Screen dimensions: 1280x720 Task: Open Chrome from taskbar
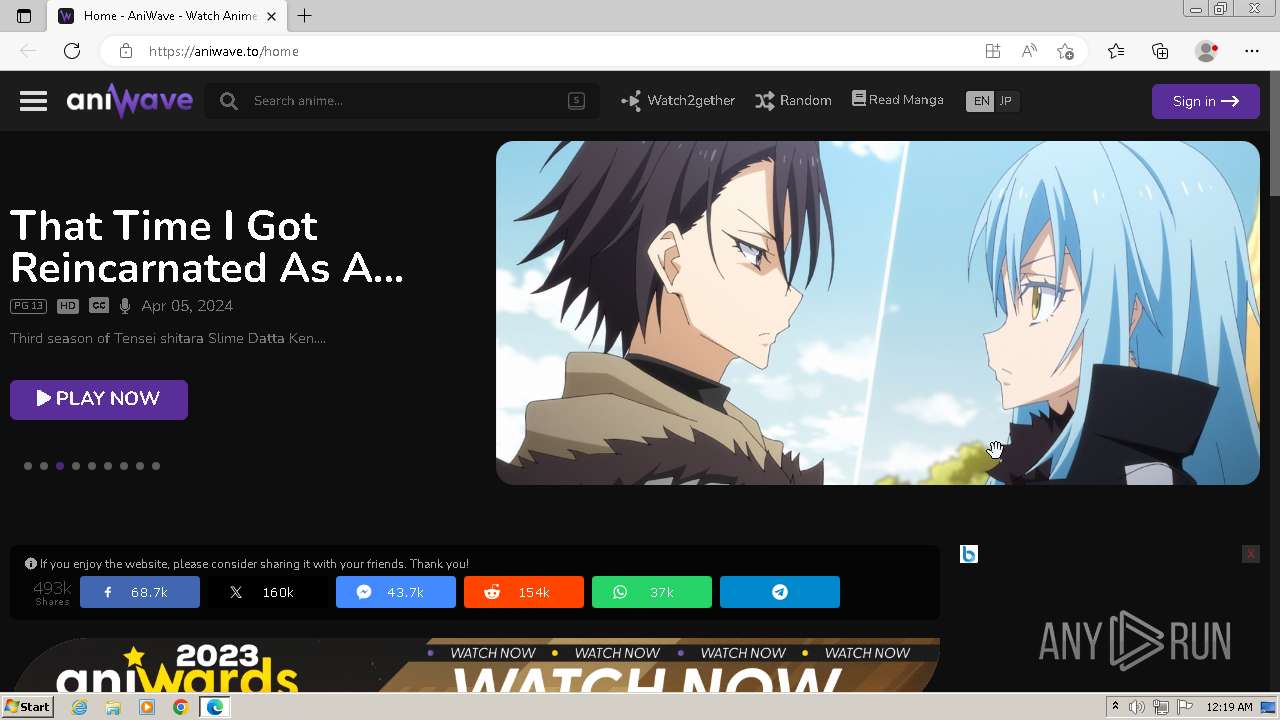click(x=181, y=707)
